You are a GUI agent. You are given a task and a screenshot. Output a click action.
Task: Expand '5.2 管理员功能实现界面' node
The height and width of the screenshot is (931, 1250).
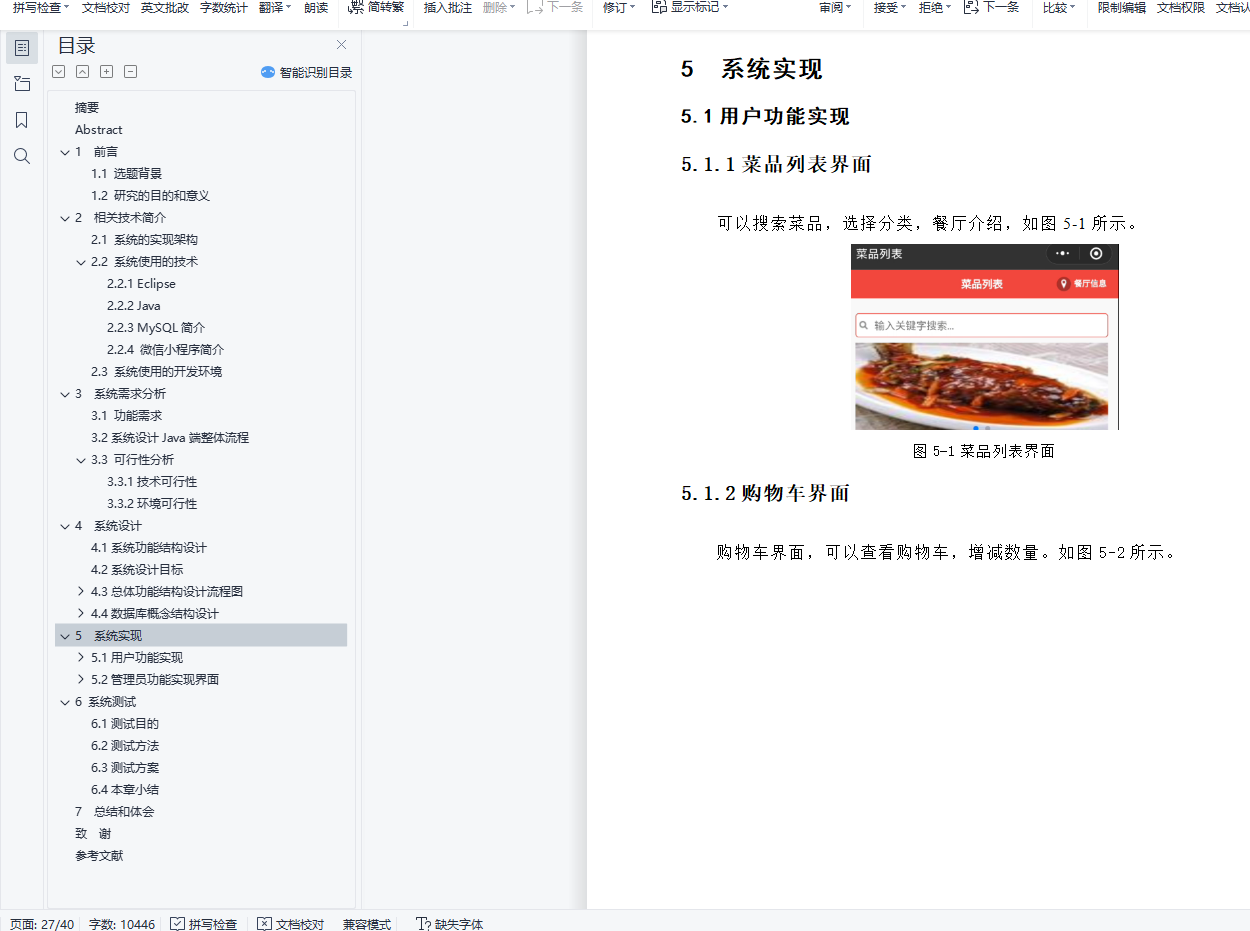coord(81,680)
